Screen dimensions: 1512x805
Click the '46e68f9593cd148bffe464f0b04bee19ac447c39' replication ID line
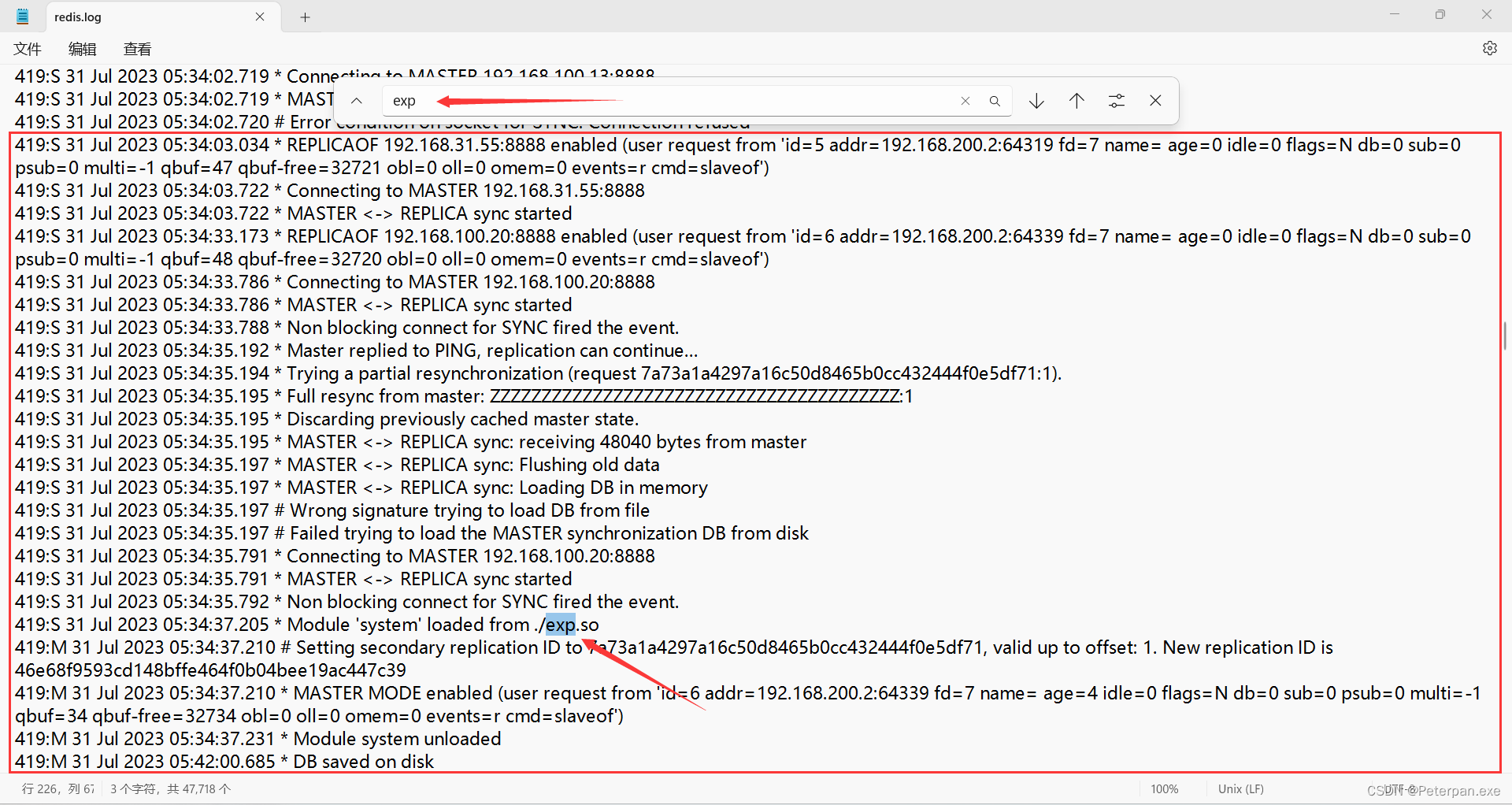[210, 670]
